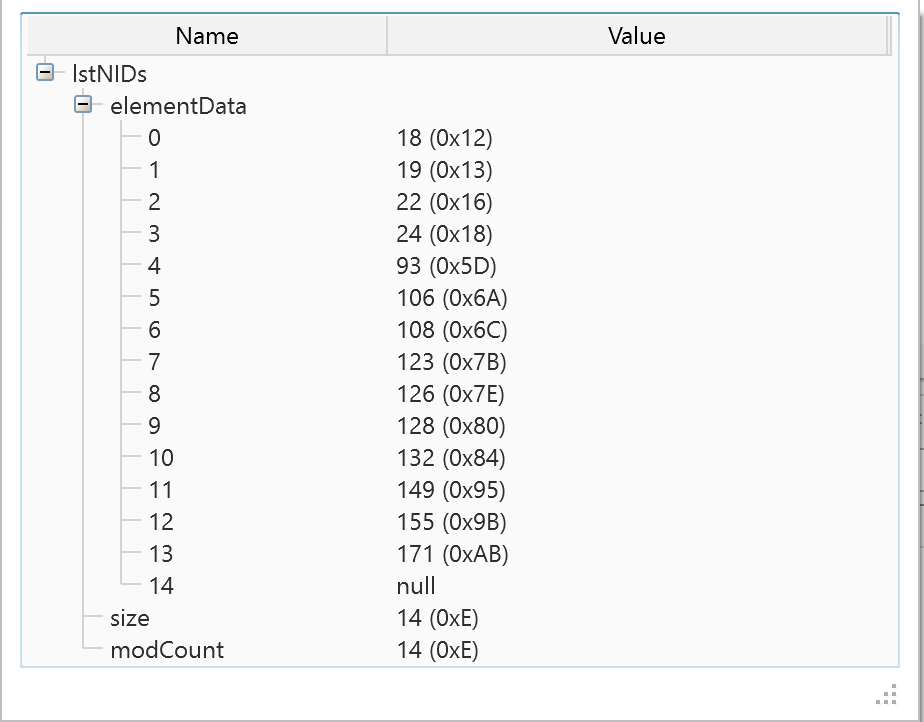This screenshot has height=722, width=924.
Task: Select element at index 7
Action: [x=154, y=362]
